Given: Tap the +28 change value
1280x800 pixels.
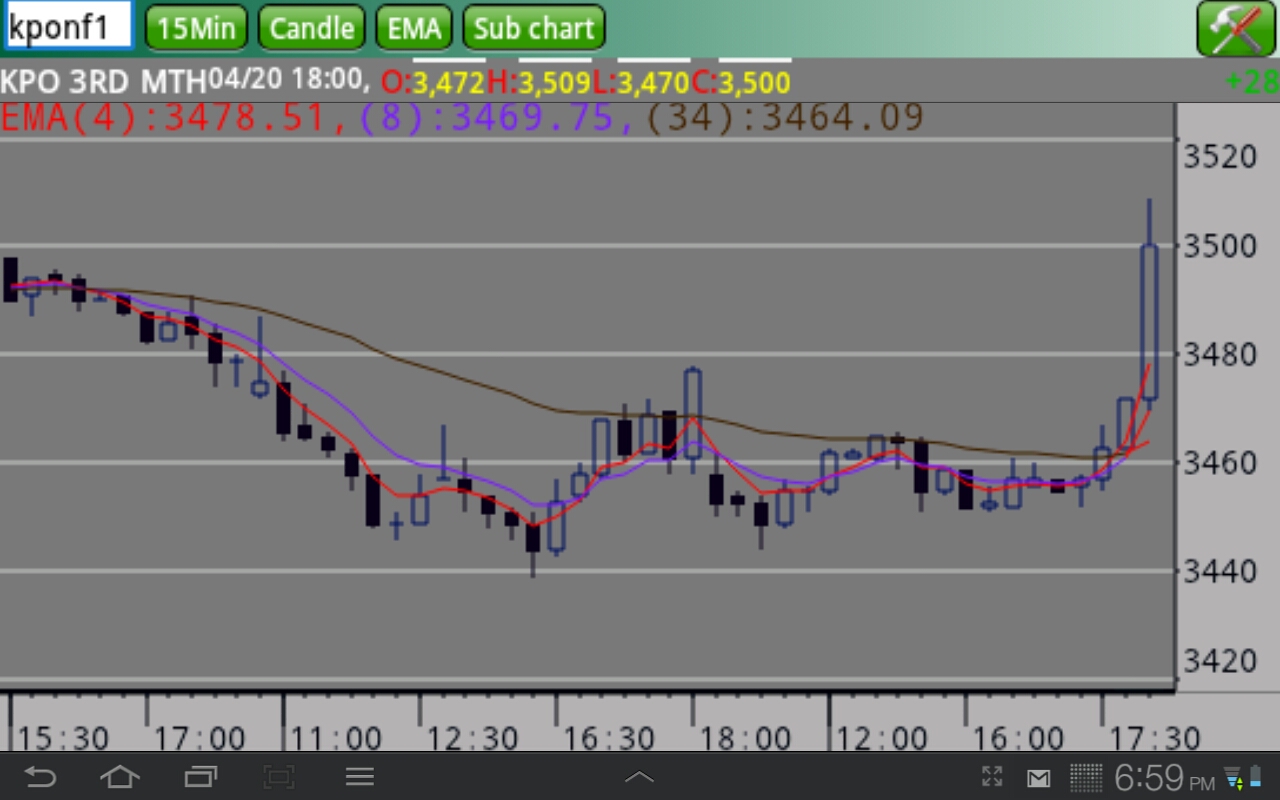Looking at the screenshot, I should click(1253, 82).
